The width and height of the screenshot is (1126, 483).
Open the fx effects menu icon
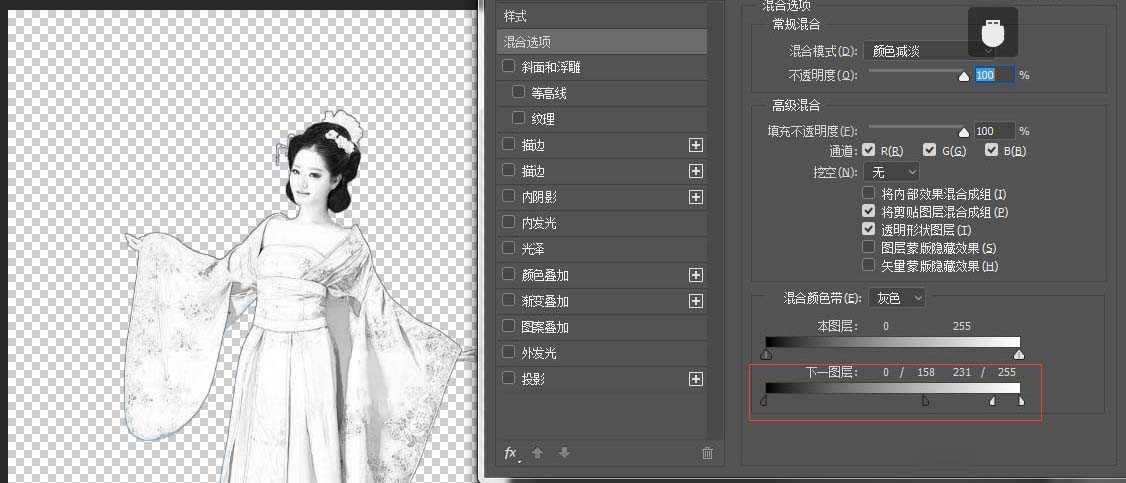click(x=511, y=453)
